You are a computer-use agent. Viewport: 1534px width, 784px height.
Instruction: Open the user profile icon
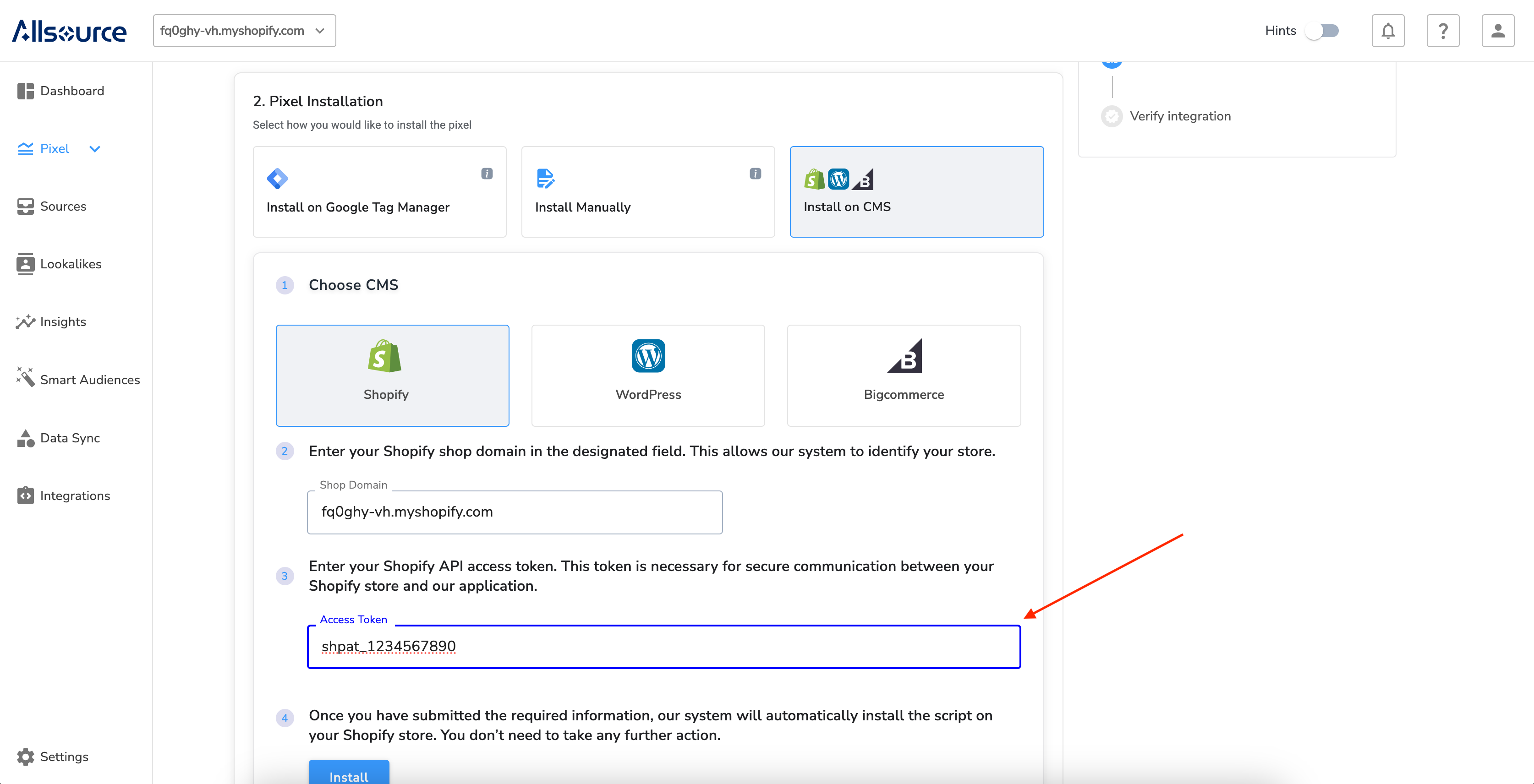1497,30
